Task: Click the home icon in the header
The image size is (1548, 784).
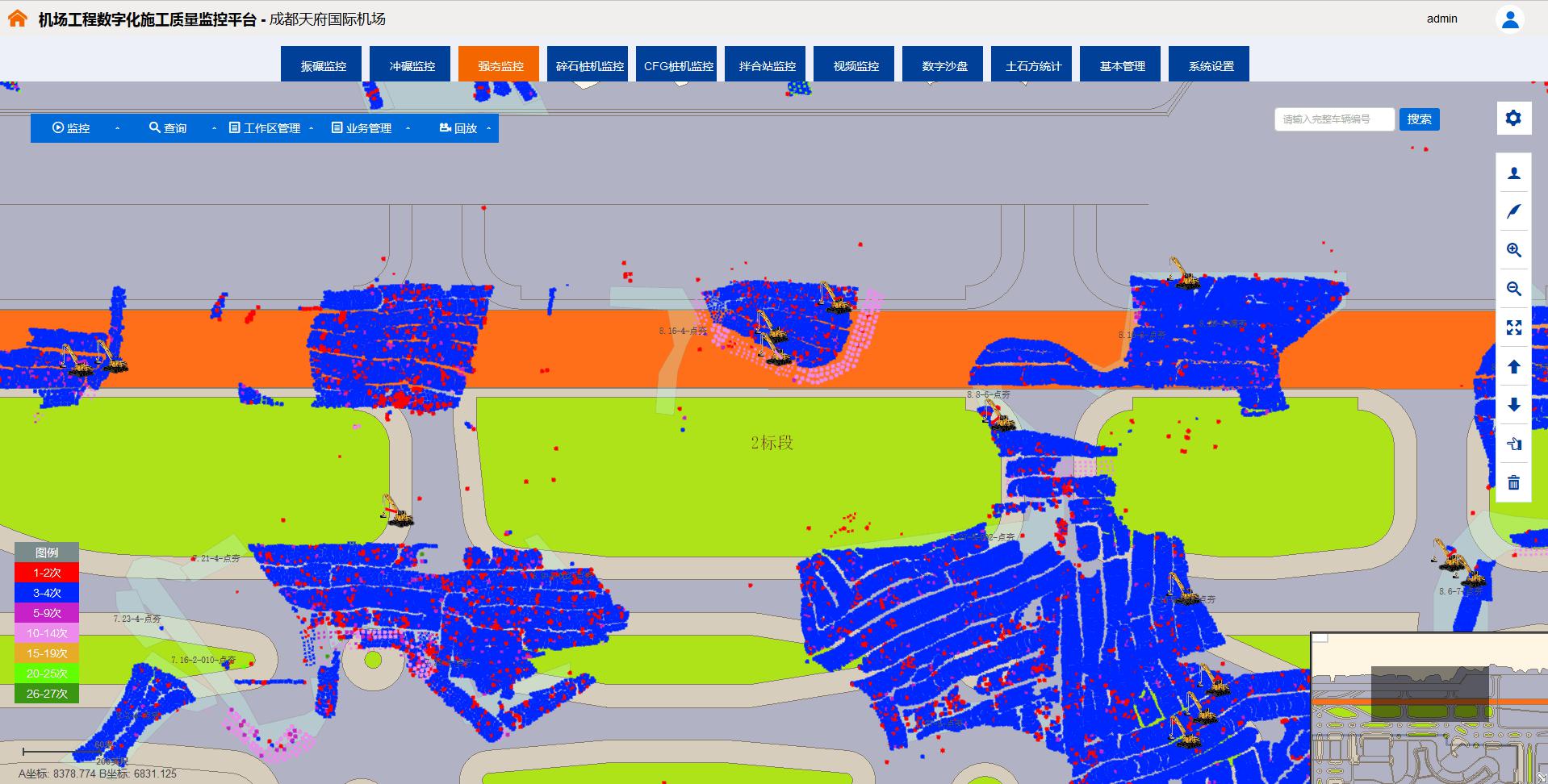Action: [x=17, y=19]
